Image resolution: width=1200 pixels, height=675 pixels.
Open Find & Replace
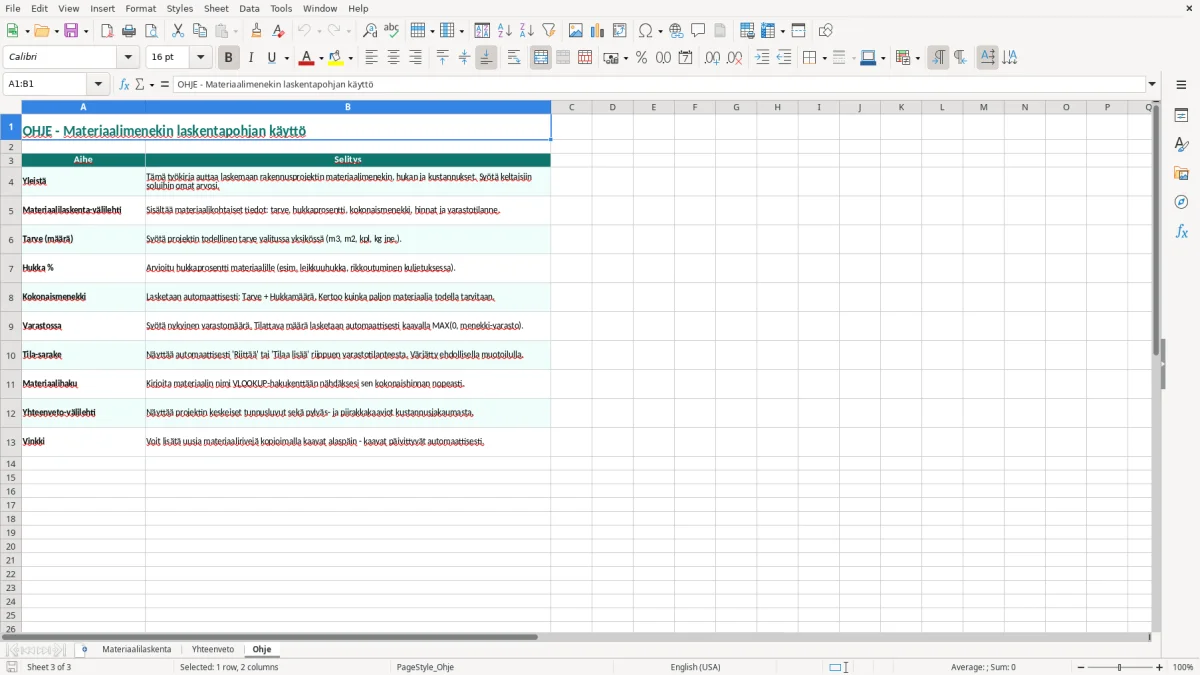(x=370, y=31)
